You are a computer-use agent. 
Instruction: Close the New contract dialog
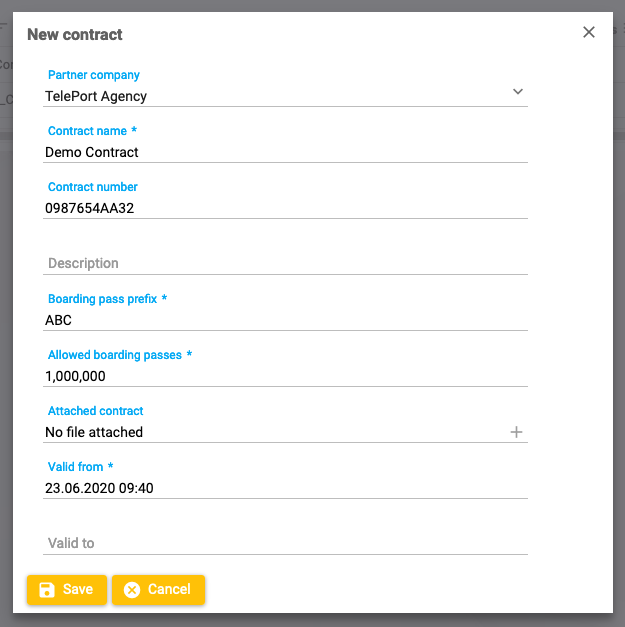point(589,32)
